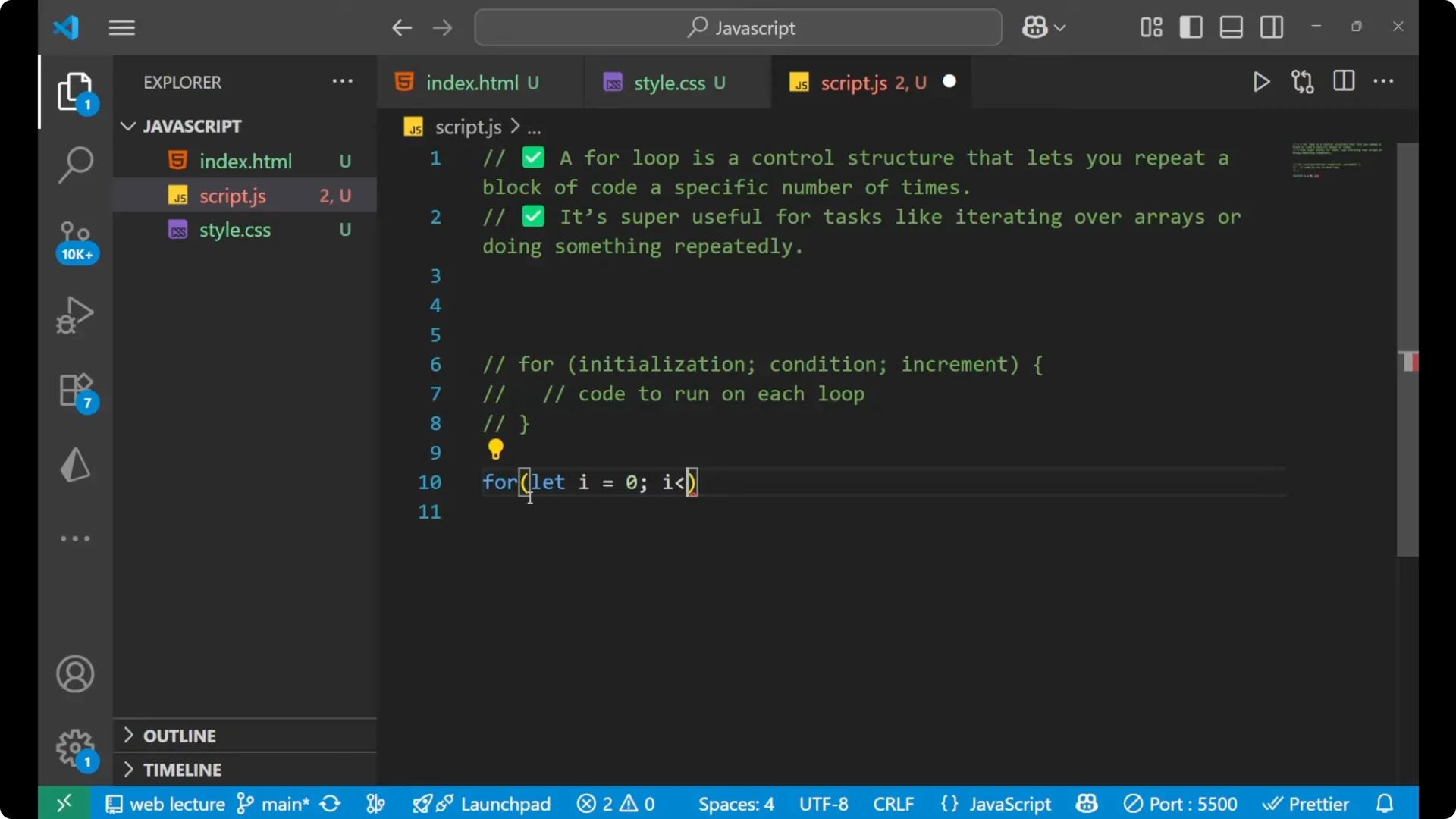Expand the TIMELINE section
This screenshot has width=1456, height=819.
(x=182, y=770)
